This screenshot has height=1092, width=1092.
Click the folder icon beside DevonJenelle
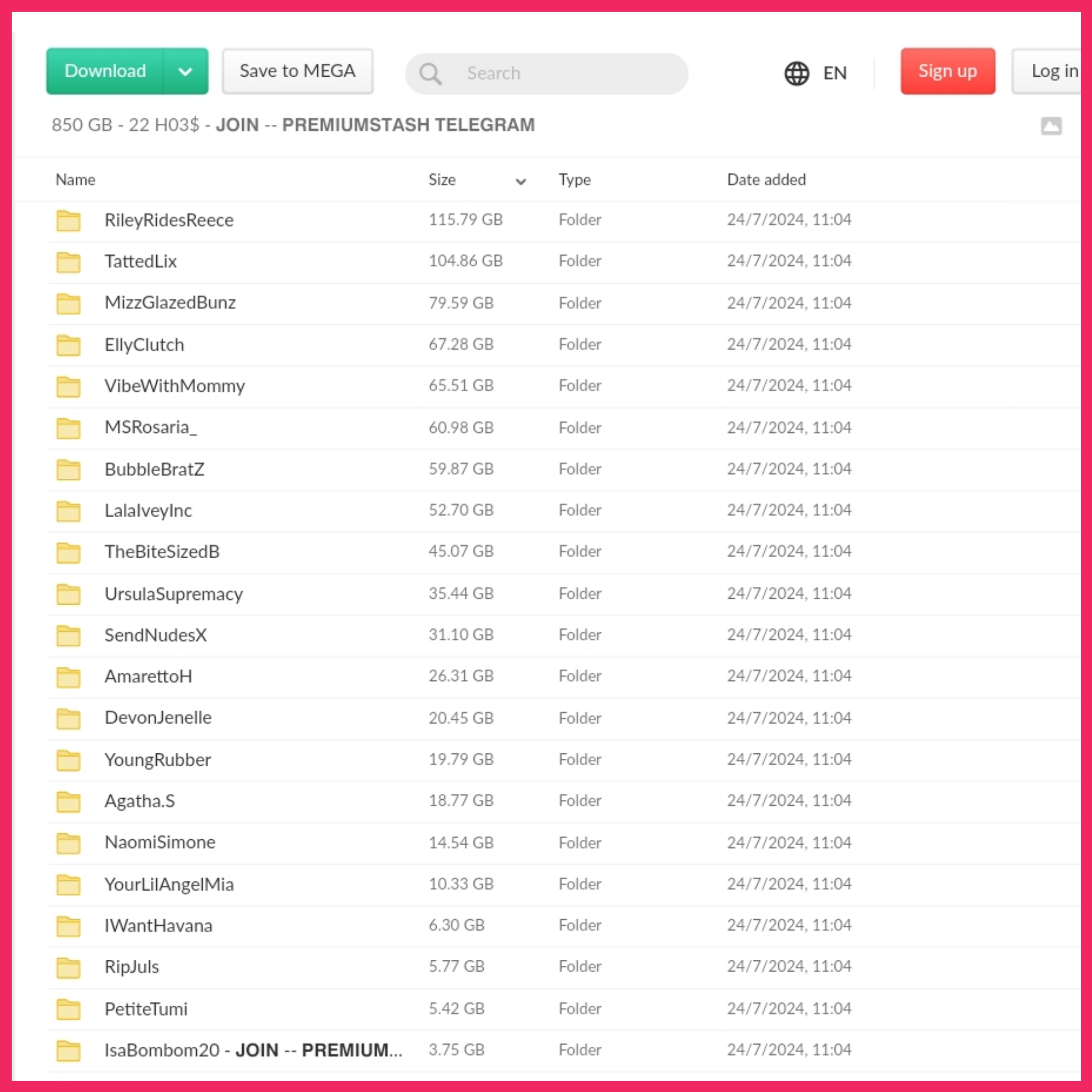[x=68, y=719]
